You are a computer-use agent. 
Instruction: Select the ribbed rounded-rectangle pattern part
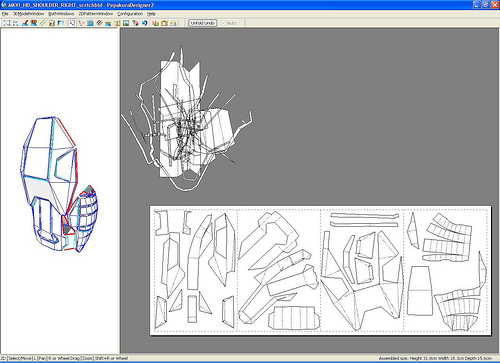click(293, 318)
